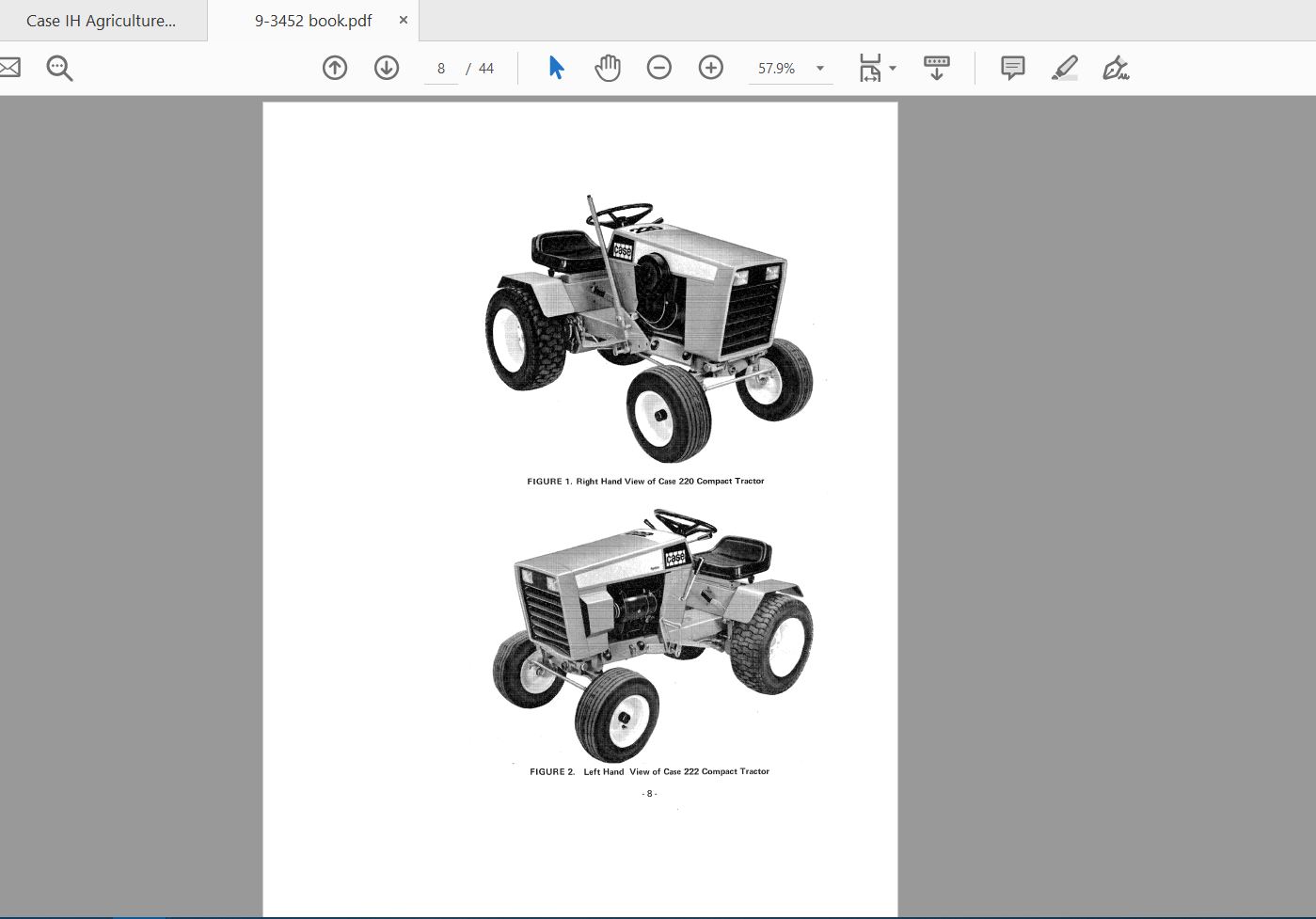
Task: Activate the selection arrow tool
Action: click(556, 68)
